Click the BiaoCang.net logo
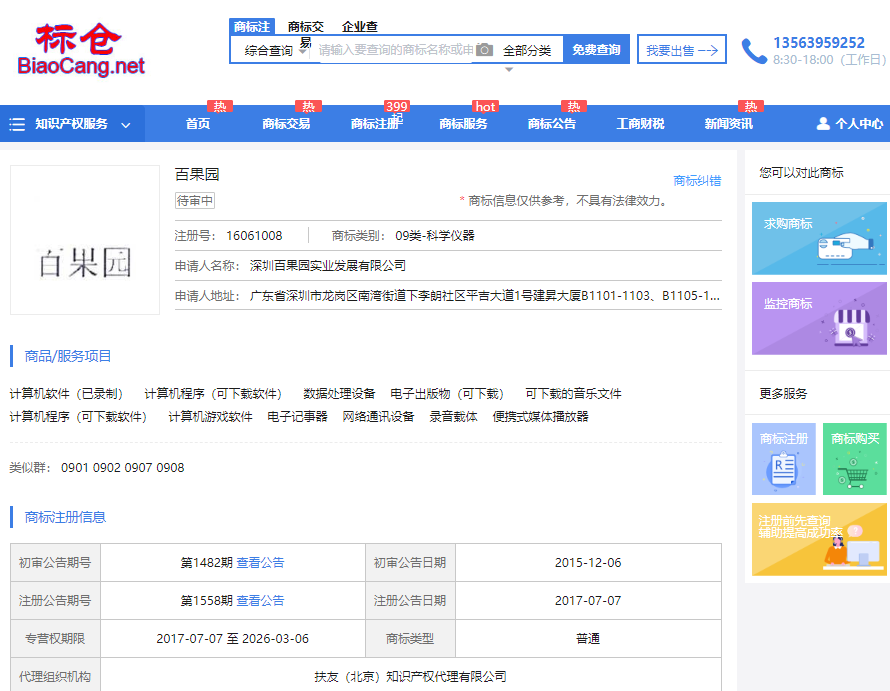 81,49
